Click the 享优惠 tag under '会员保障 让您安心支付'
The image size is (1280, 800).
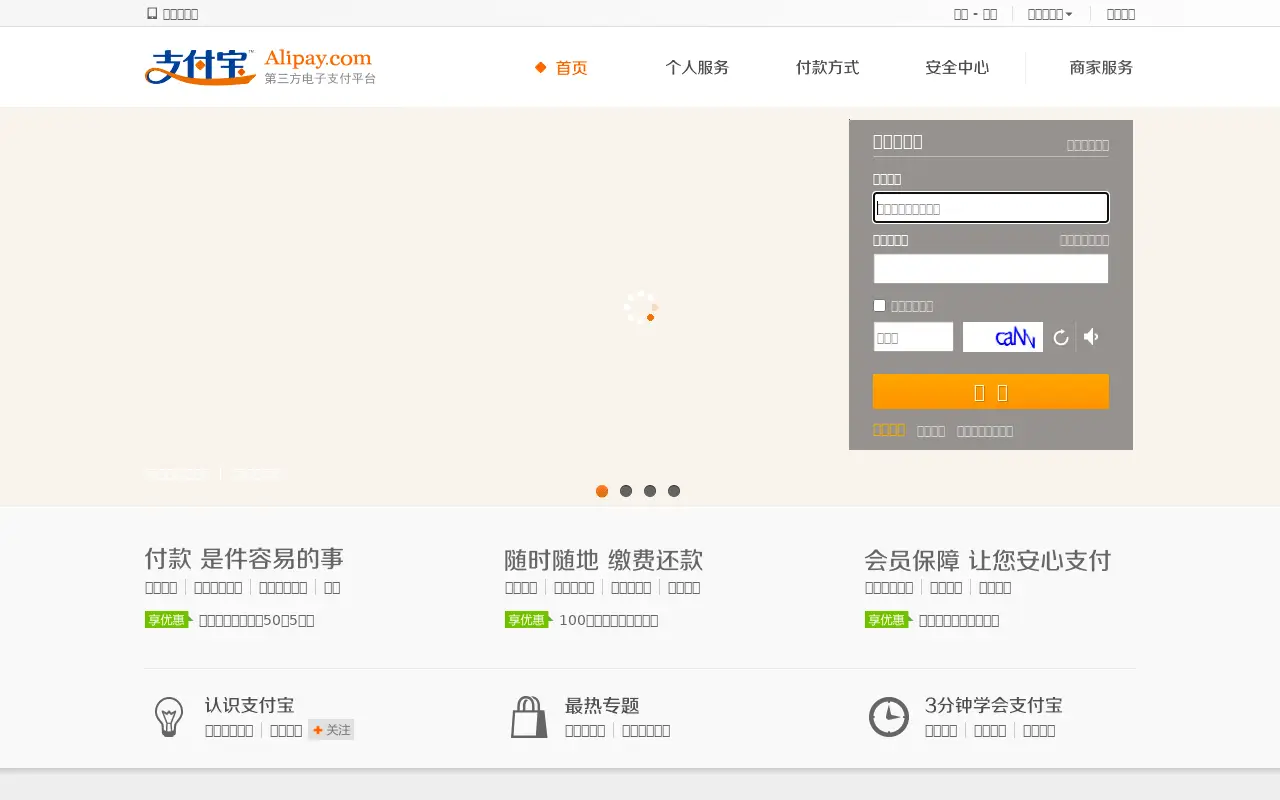888,620
